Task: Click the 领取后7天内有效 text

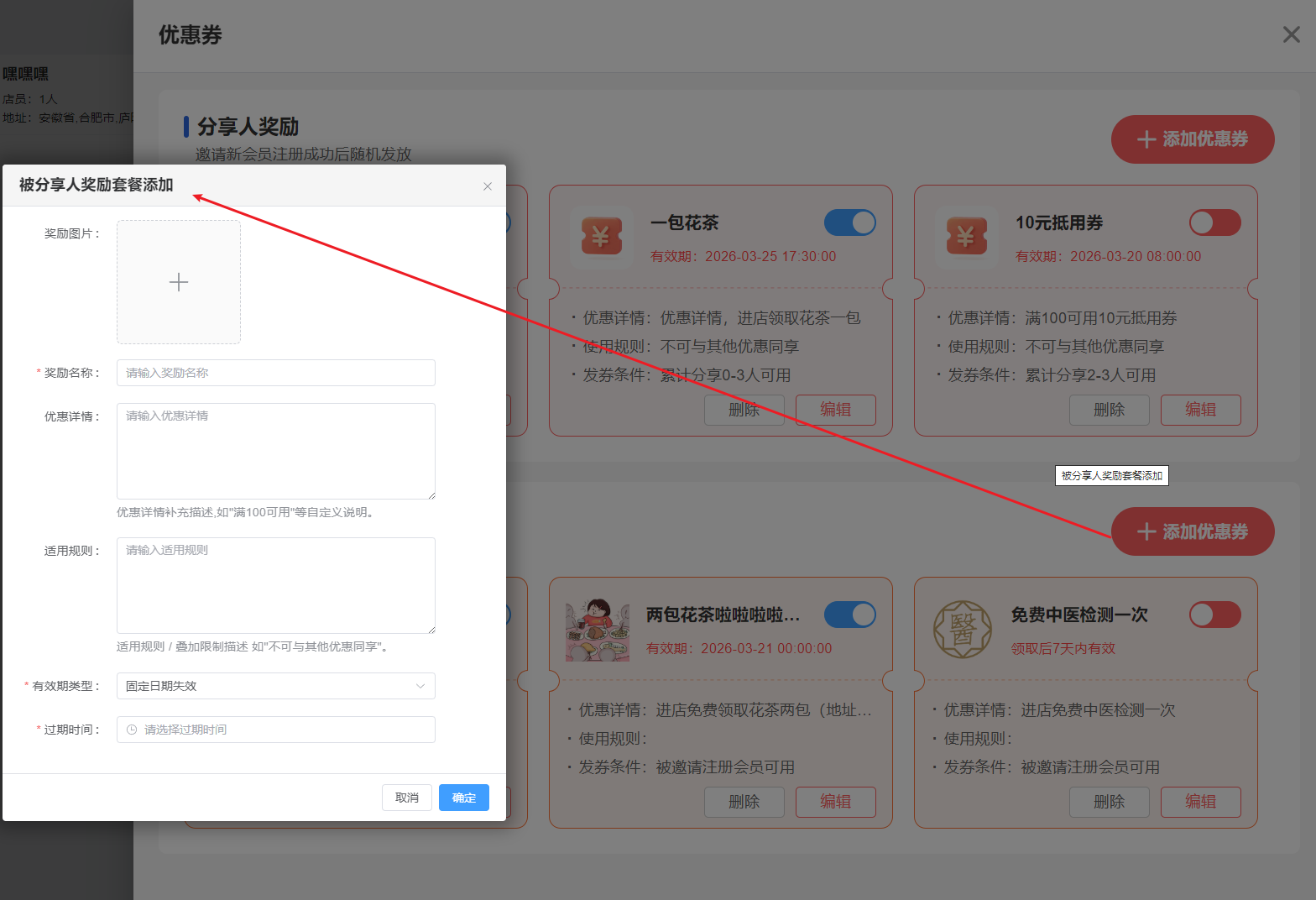Action: pos(1063,648)
